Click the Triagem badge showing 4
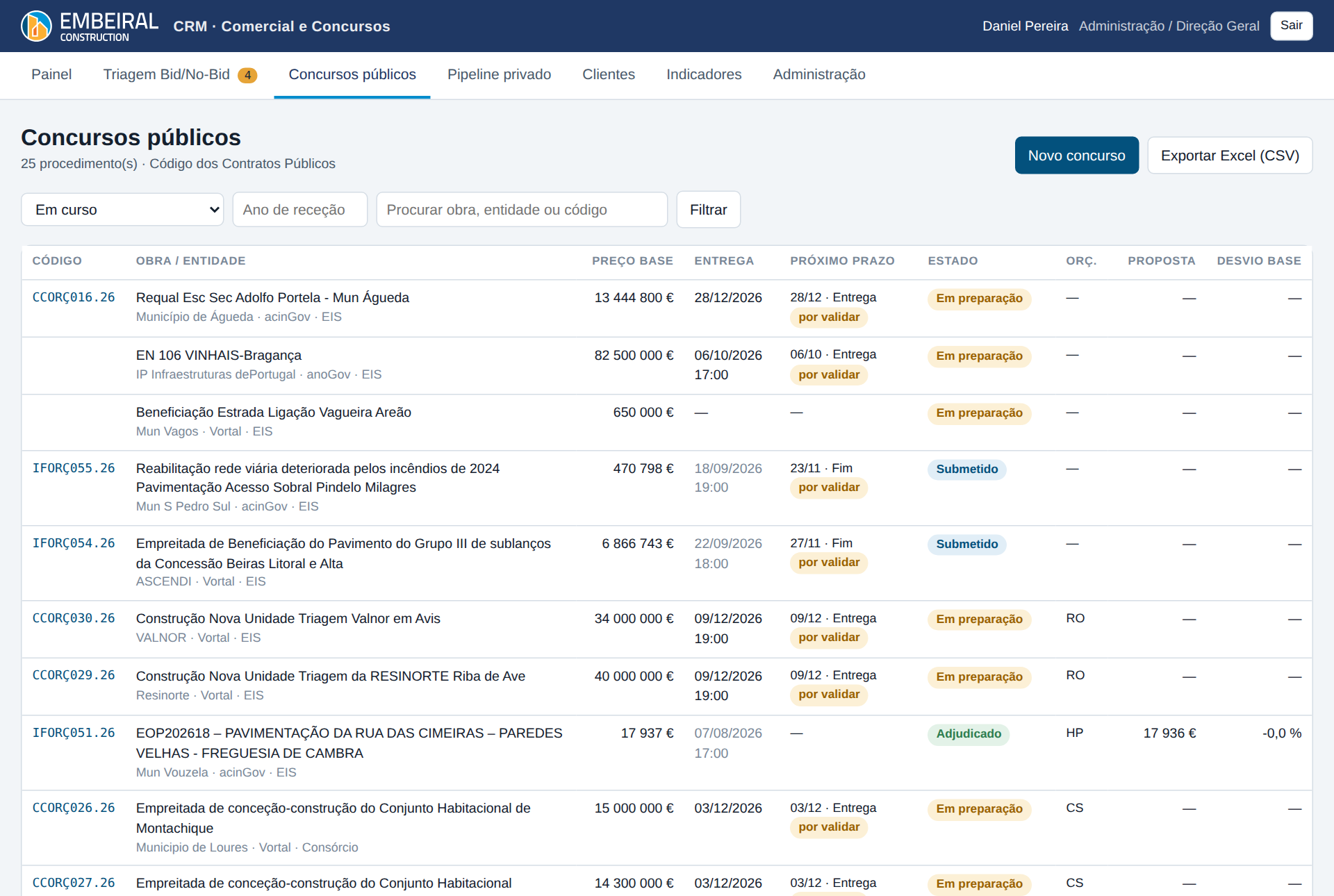Image resolution: width=1334 pixels, height=896 pixels. [x=247, y=75]
